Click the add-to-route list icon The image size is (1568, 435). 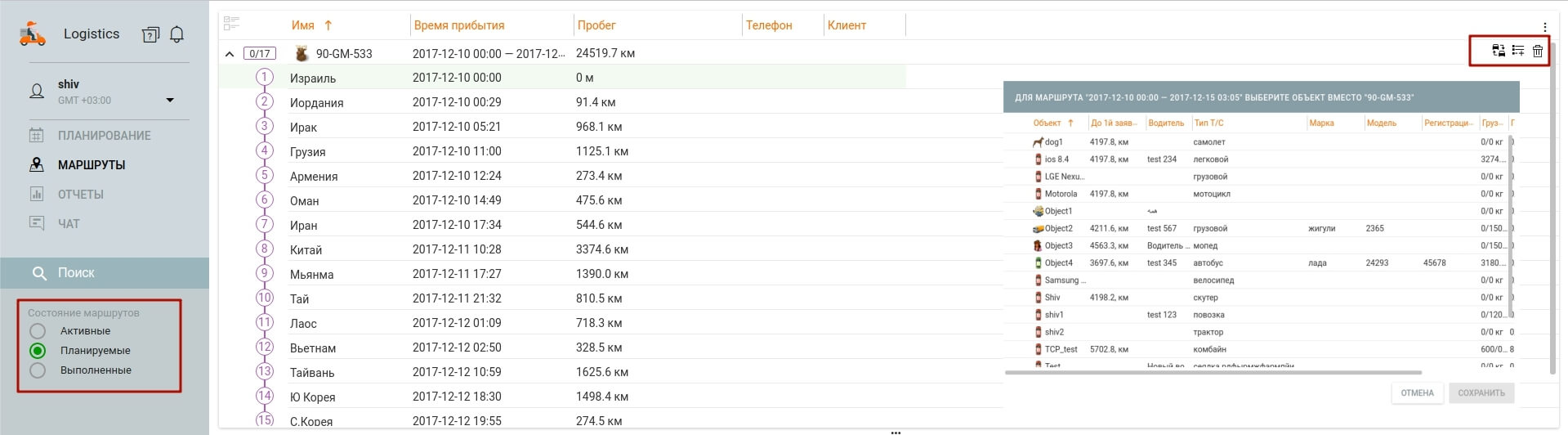pyautogui.click(x=1517, y=51)
